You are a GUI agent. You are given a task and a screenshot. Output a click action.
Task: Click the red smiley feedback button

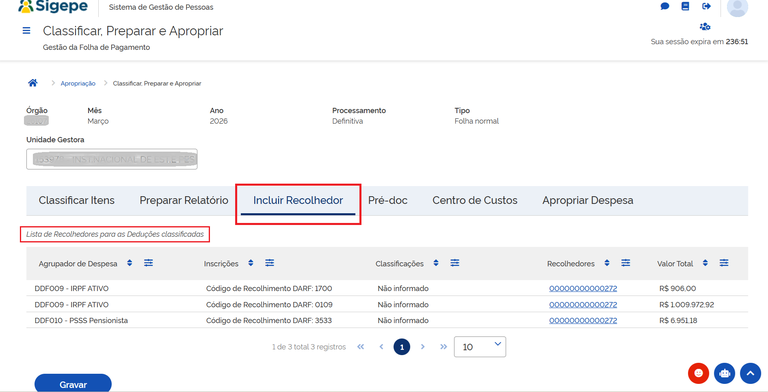pyautogui.click(x=698, y=373)
